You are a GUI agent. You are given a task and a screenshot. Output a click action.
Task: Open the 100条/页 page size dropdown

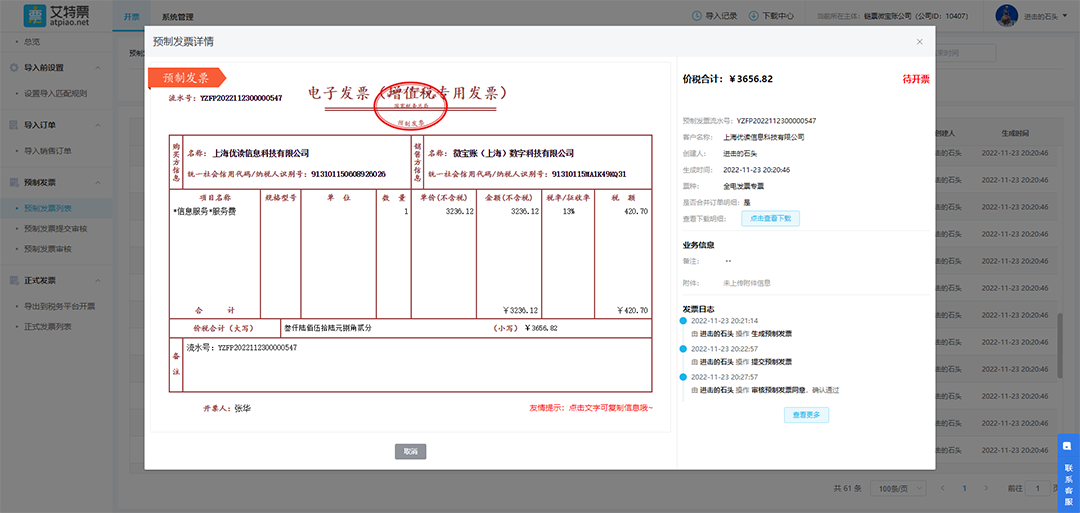pyautogui.click(x=898, y=488)
